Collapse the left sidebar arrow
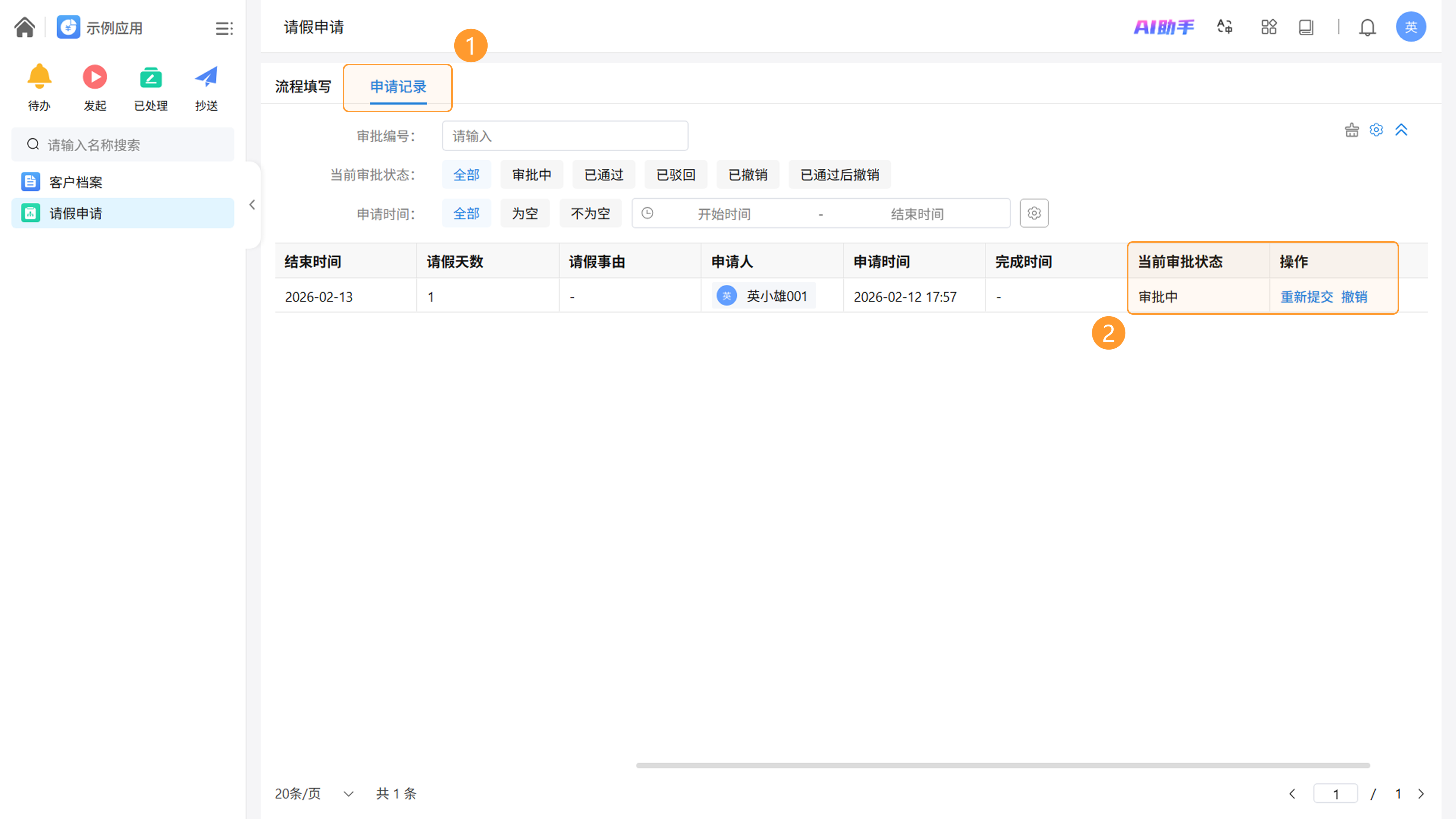This screenshot has height=819, width=1456. (252, 205)
